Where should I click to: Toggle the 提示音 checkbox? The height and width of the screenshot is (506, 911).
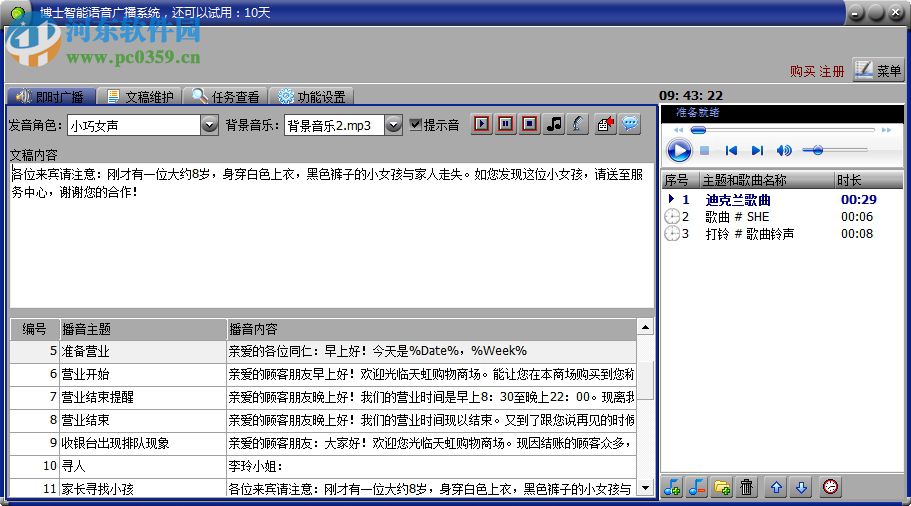click(x=415, y=124)
